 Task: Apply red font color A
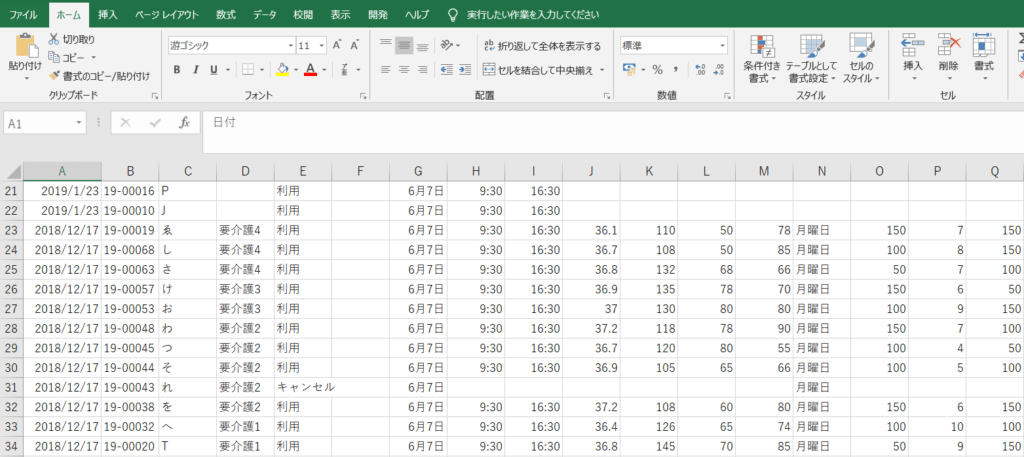[x=311, y=69]
